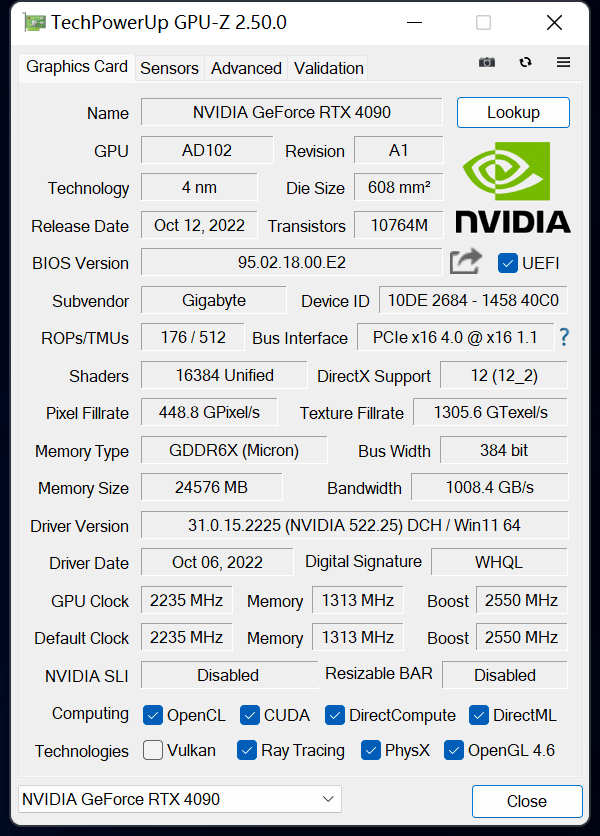Open the hamburger menu icon
The width and height of the screenshot is (600, 836).
click(563, 62)
